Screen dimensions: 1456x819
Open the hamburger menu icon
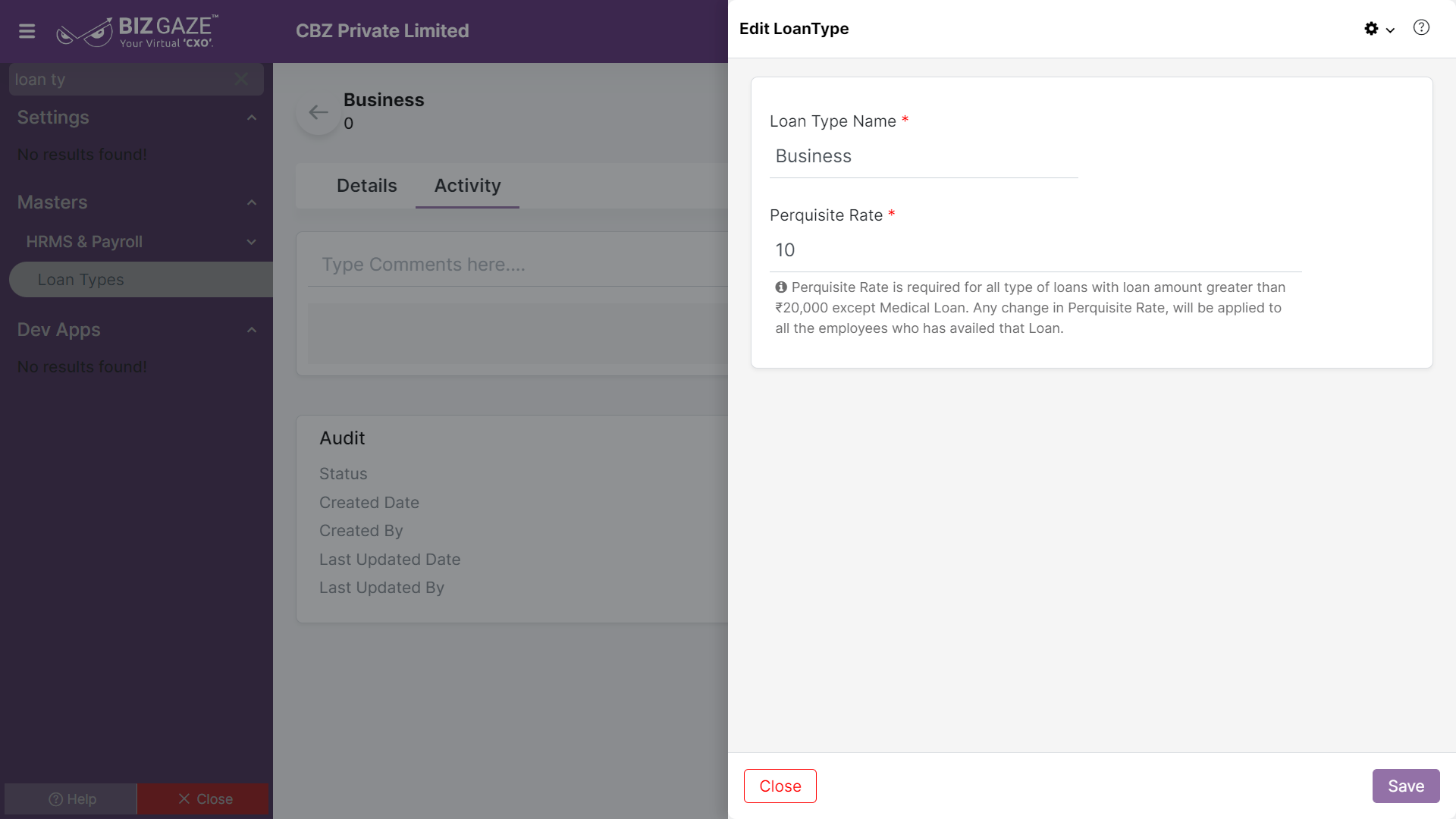tap(27, 31)
